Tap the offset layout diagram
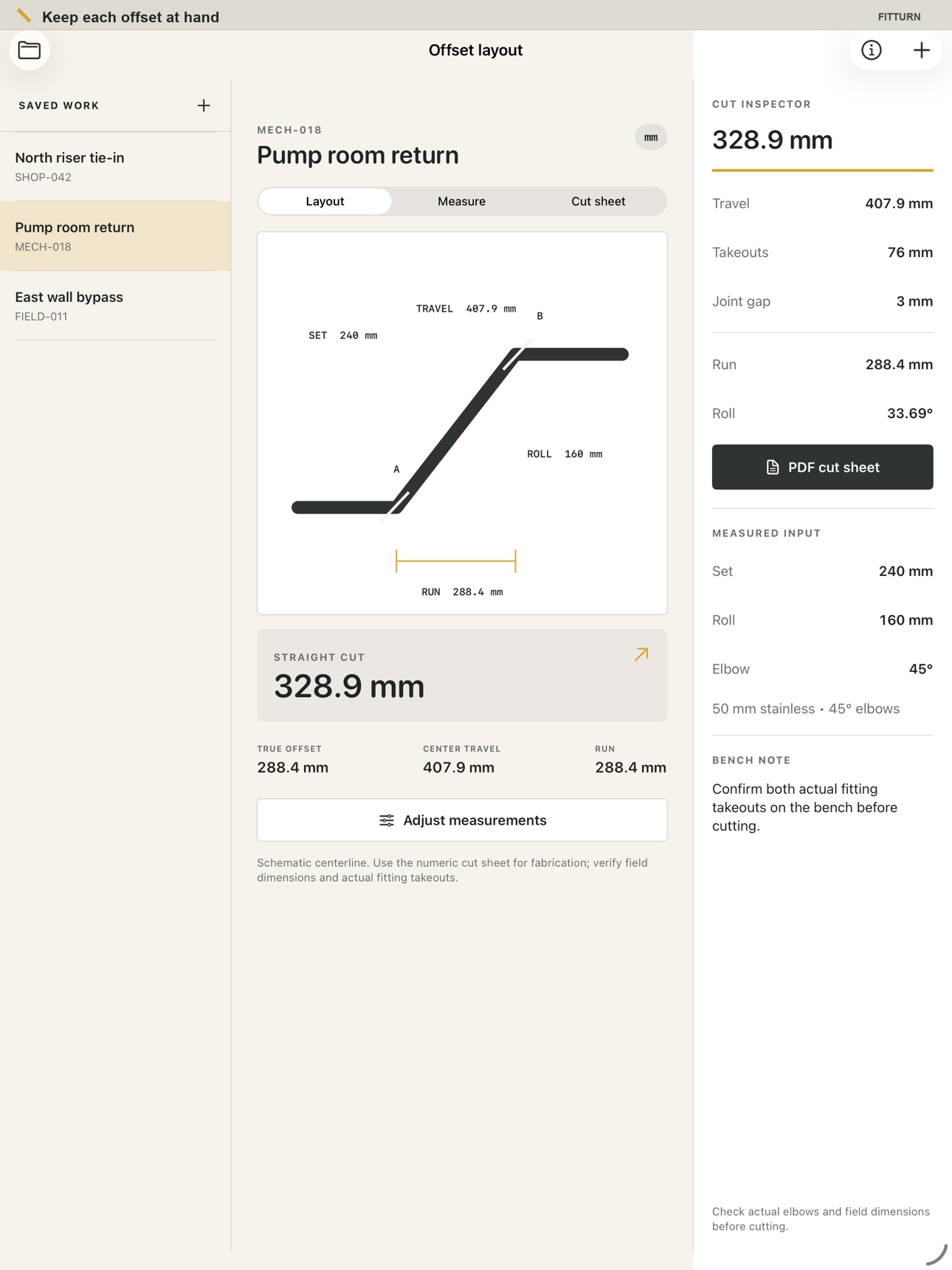Viewport: 952px width, 1270px height. (x=462, y=423)
